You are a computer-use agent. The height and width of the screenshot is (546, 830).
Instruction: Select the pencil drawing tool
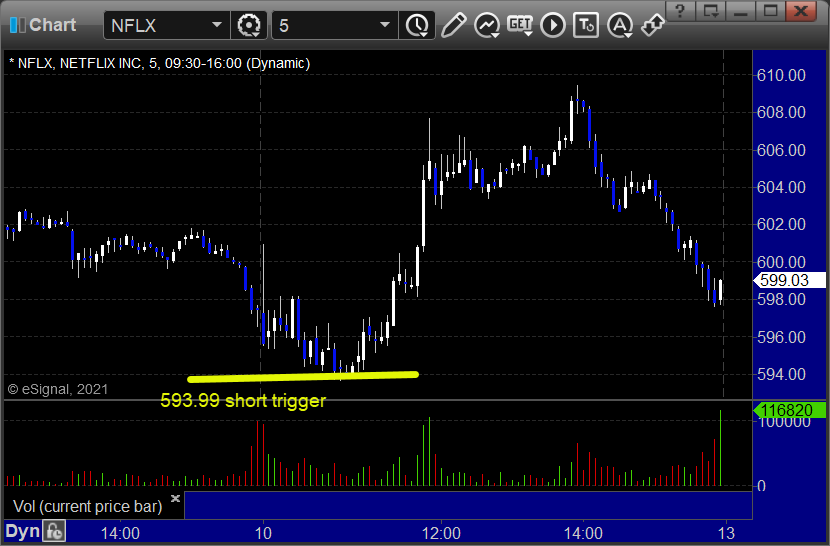click(x=453, y=25)
